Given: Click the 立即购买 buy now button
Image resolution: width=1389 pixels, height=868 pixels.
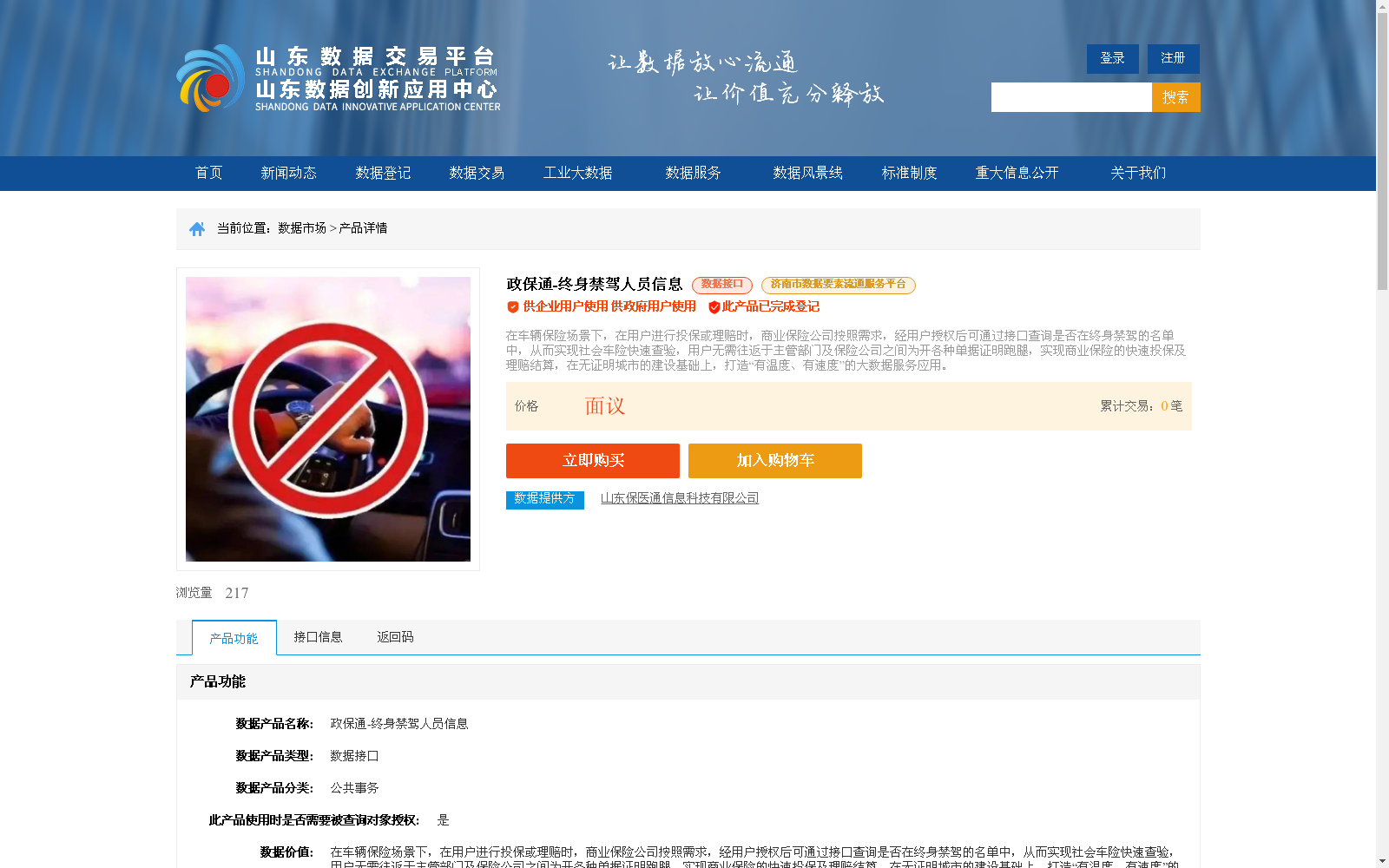Looking at the screenshot, I should 593,461.
